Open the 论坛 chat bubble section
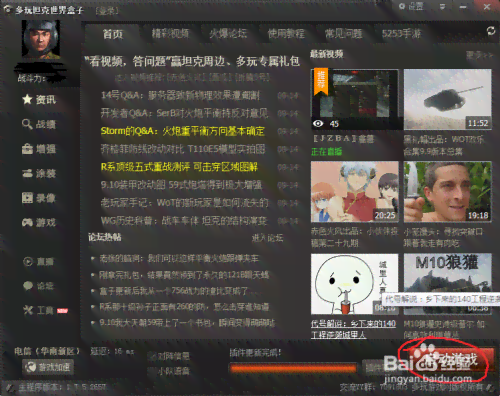Image resolution: width=500 pixels, height=396 pixels. pos(38,286)
